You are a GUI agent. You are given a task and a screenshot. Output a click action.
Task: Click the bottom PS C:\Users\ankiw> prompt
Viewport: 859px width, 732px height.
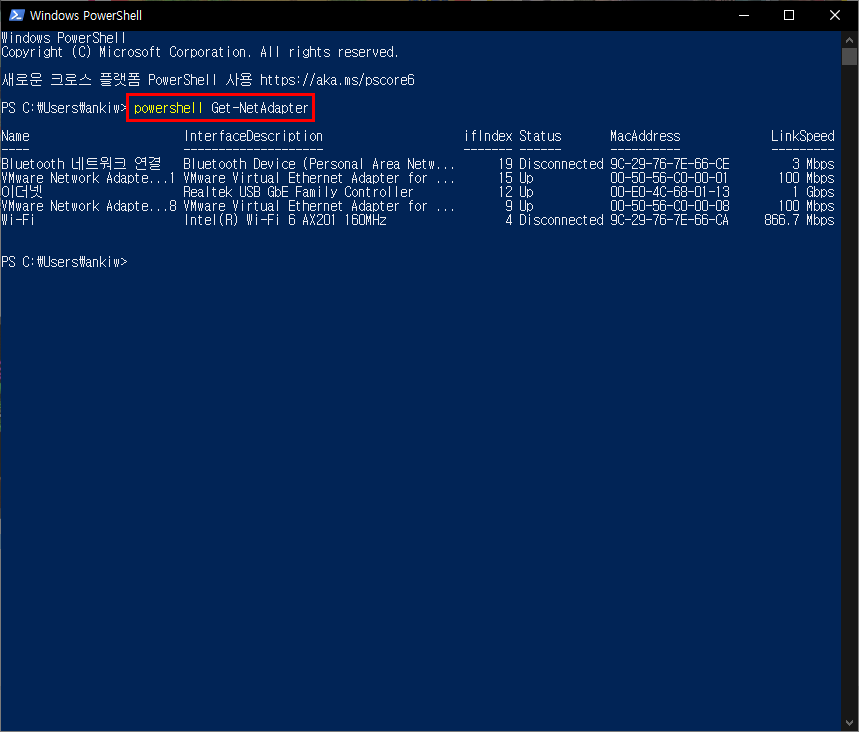pos(64,262)
